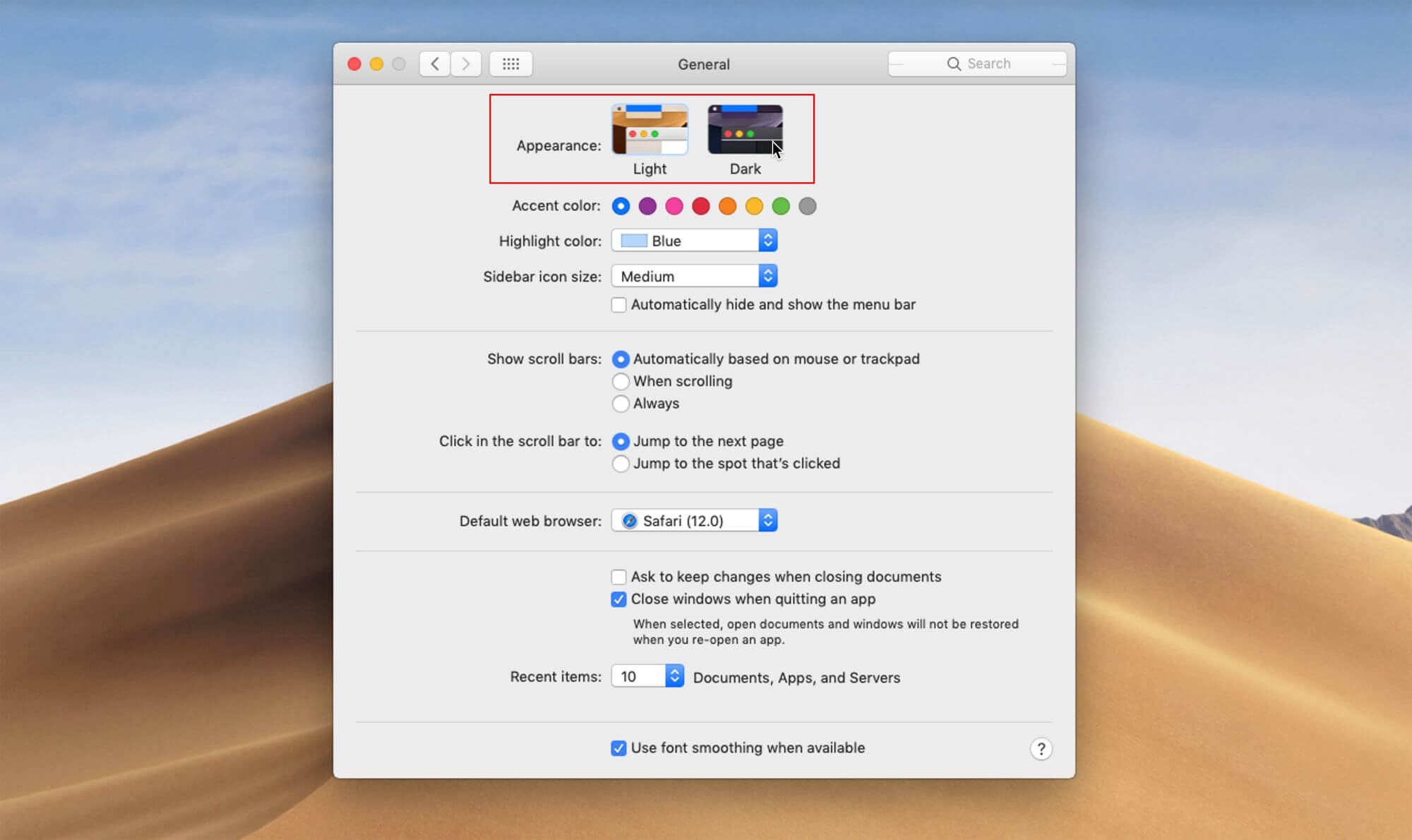
Task: Select pink accent color
Action: coord(674,206)
